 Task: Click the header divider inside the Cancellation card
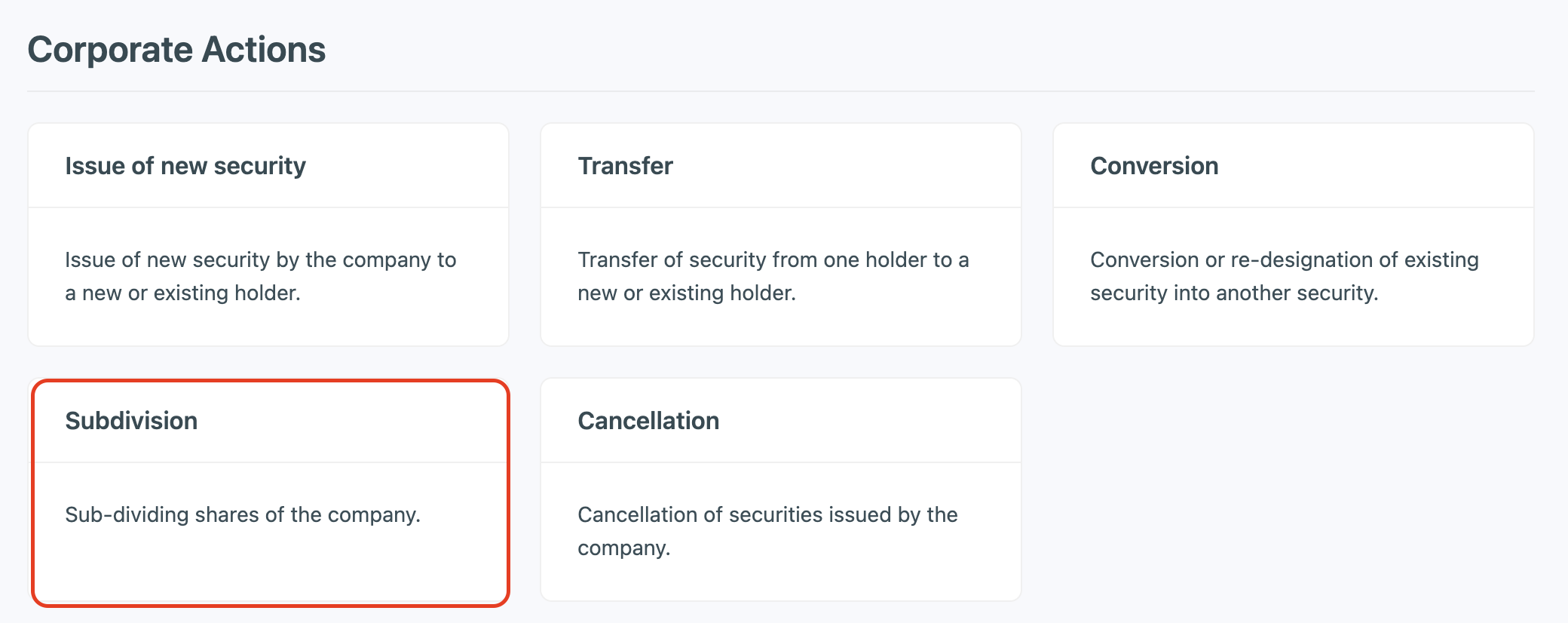tap(781, 462)
